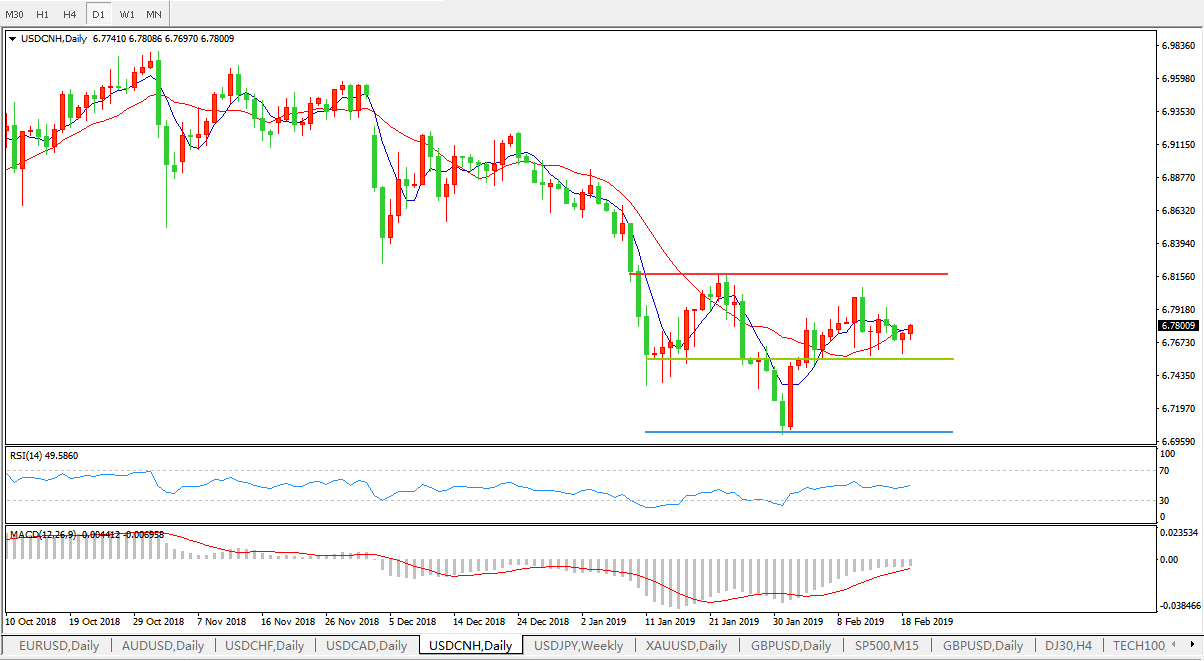
Task: Switch to the W1 weekly timeframe
Action: click(x=127, y=14)
